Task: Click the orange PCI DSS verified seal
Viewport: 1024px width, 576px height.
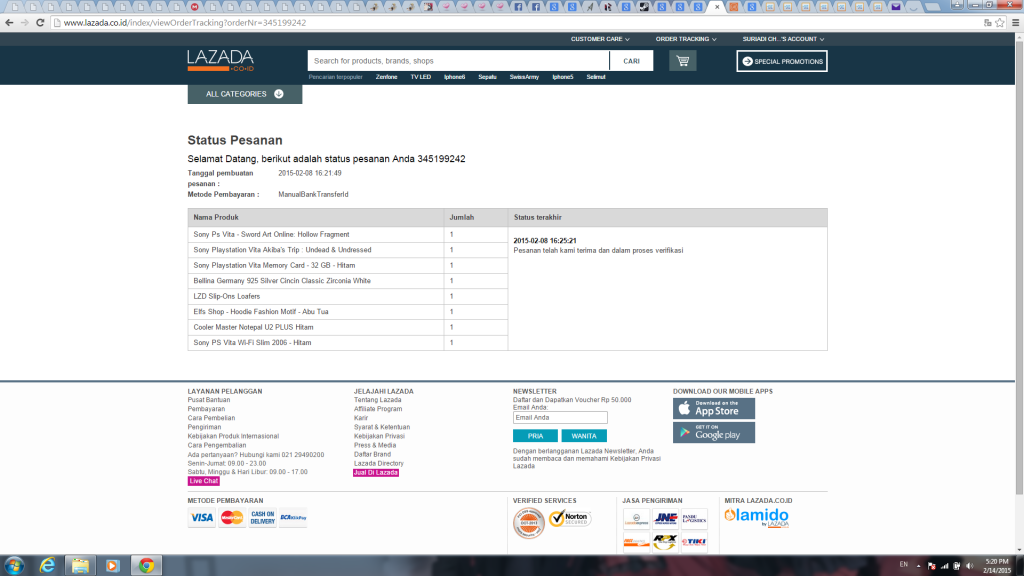Action: click(x=529, y=523)
